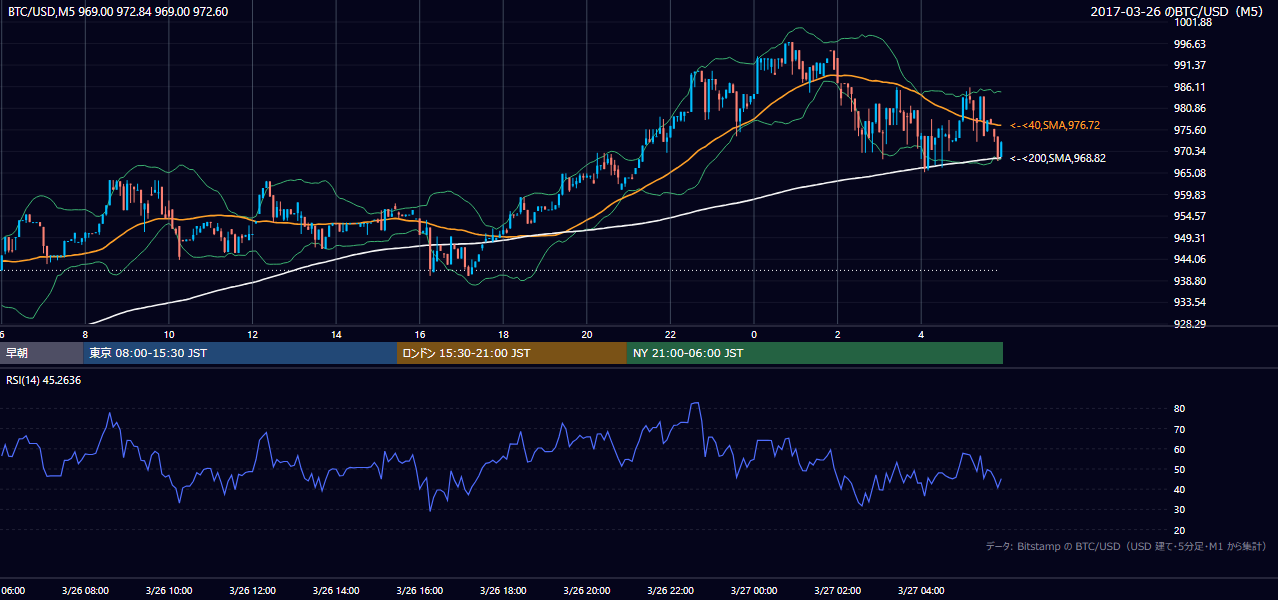The height and width of the screenshot is (600, 1278).
Task: Click hour tick 18 under price chart
Action: point(503,334)
